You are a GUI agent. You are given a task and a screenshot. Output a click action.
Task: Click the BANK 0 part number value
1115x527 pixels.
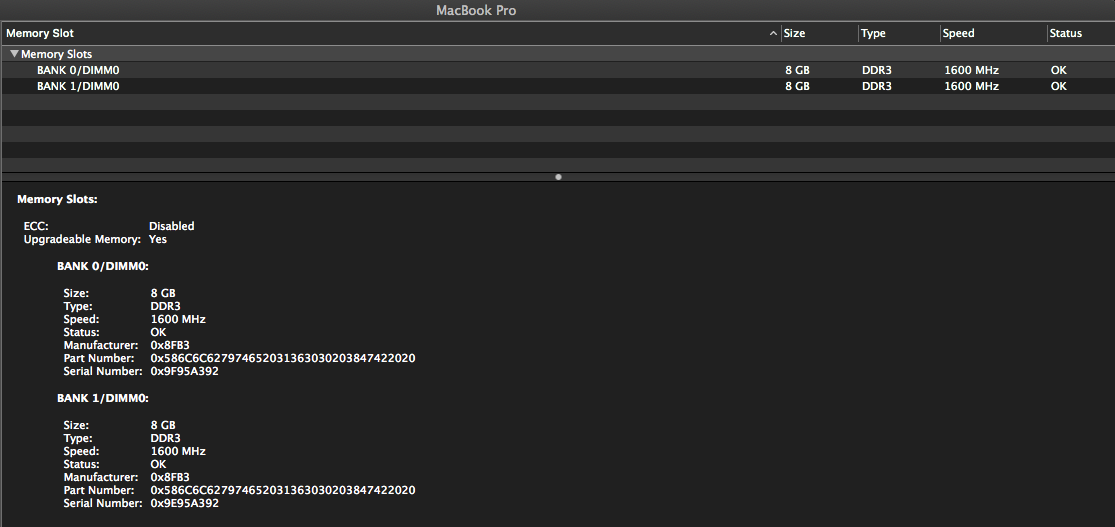[283, 358]
